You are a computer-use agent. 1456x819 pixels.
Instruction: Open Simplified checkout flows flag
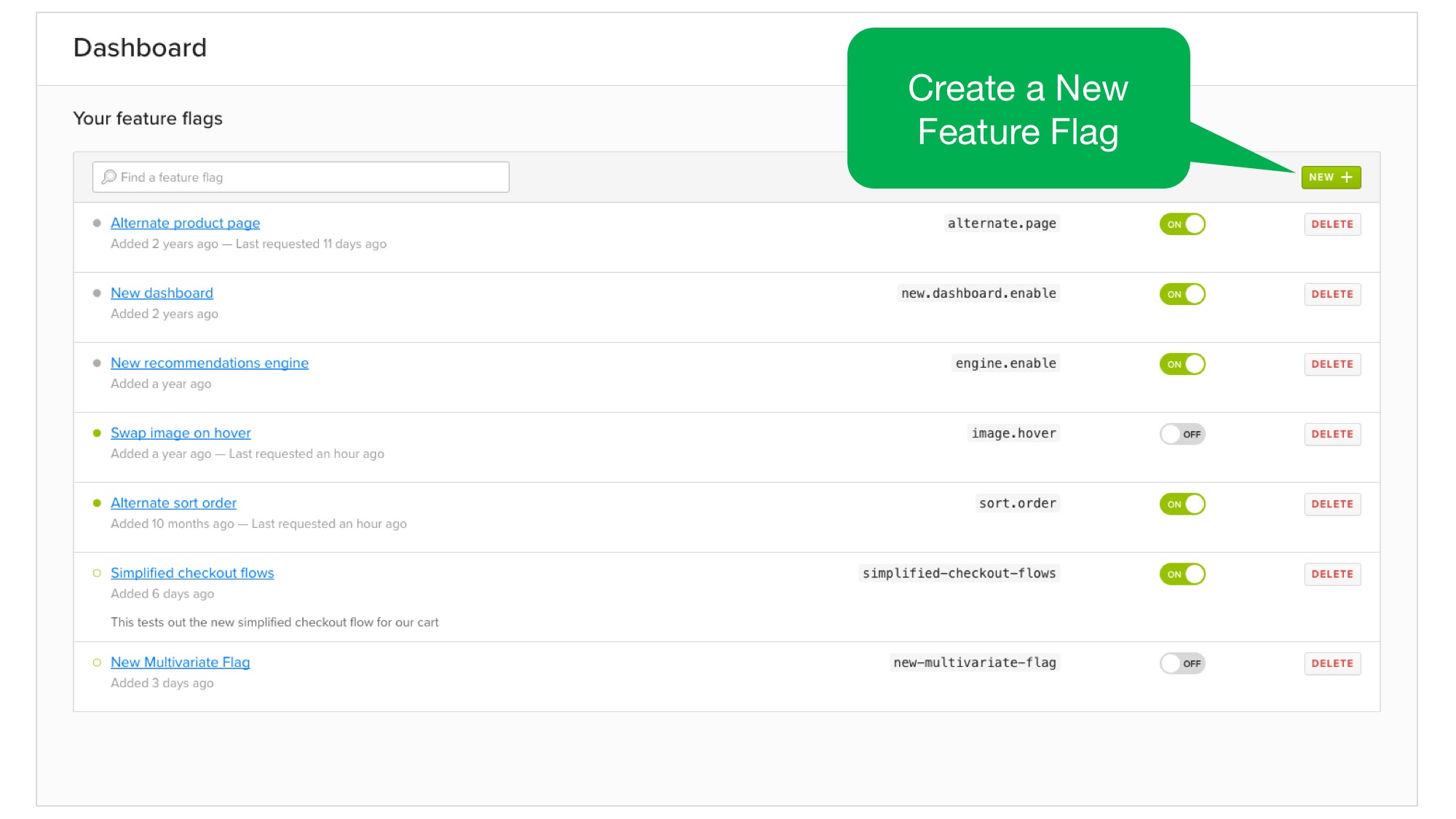click(192, 573)
